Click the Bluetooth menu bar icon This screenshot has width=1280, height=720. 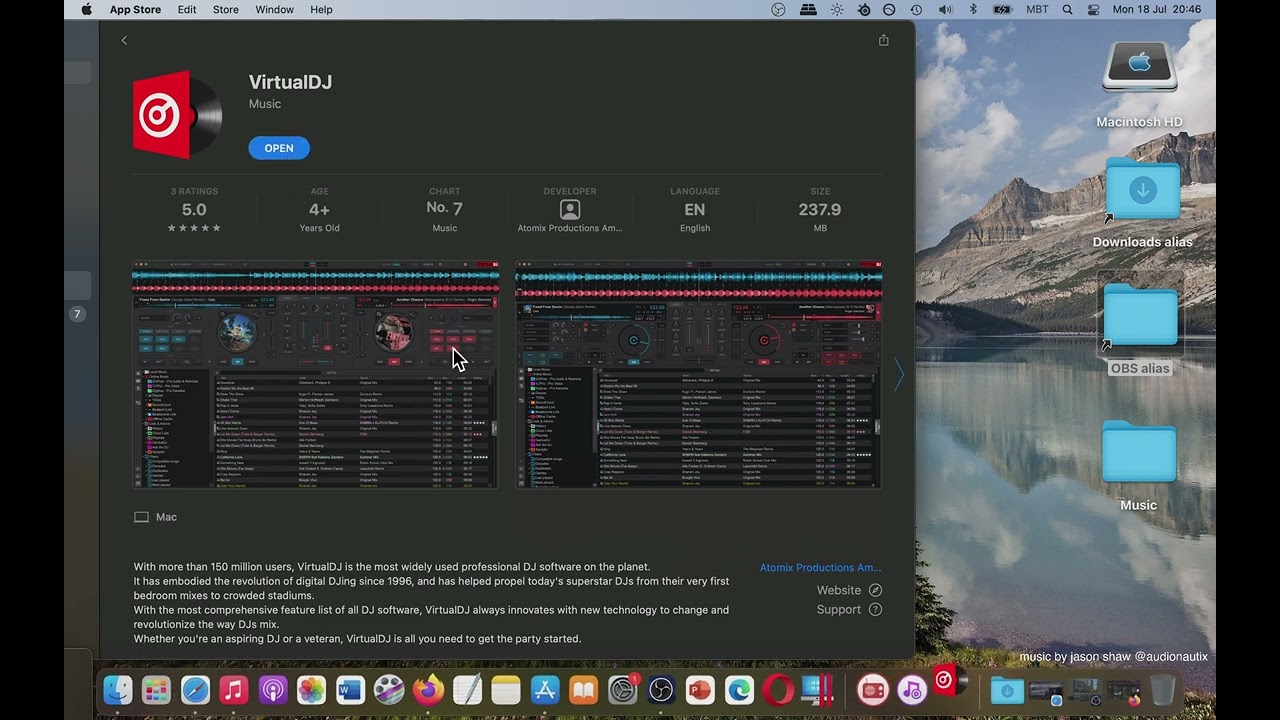point(973,9)
